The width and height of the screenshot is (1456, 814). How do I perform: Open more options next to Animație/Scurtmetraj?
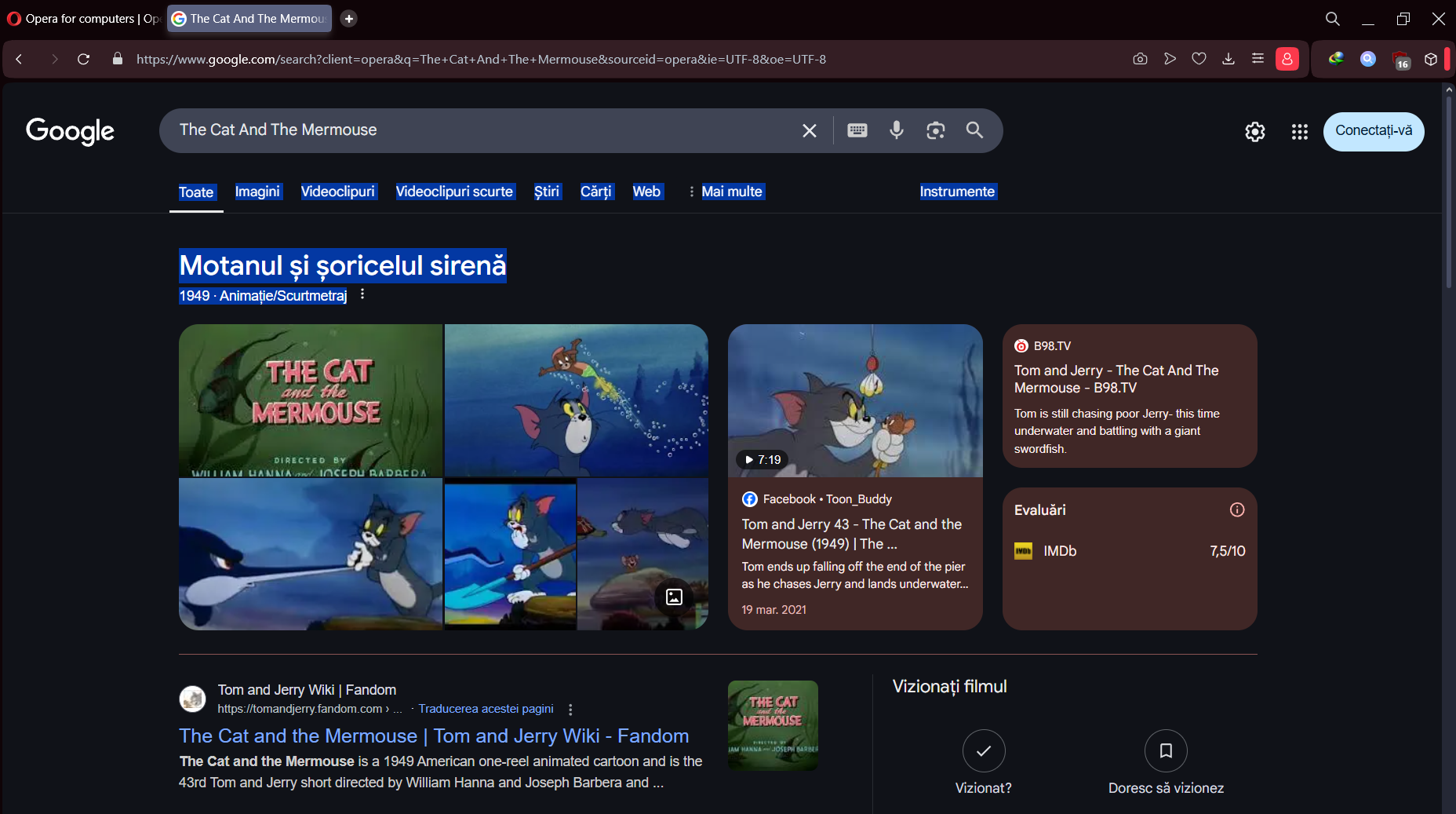click(362, 294)
